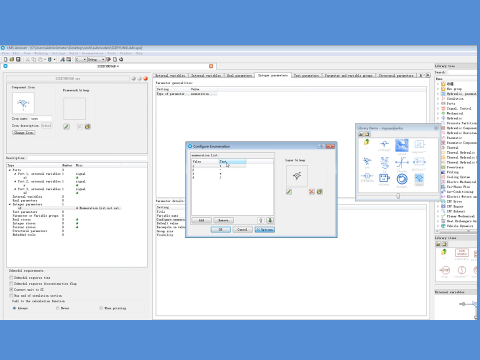Toggle Convert unit to SI checkbox
This screenshot has height=360, width=480.
11,290
